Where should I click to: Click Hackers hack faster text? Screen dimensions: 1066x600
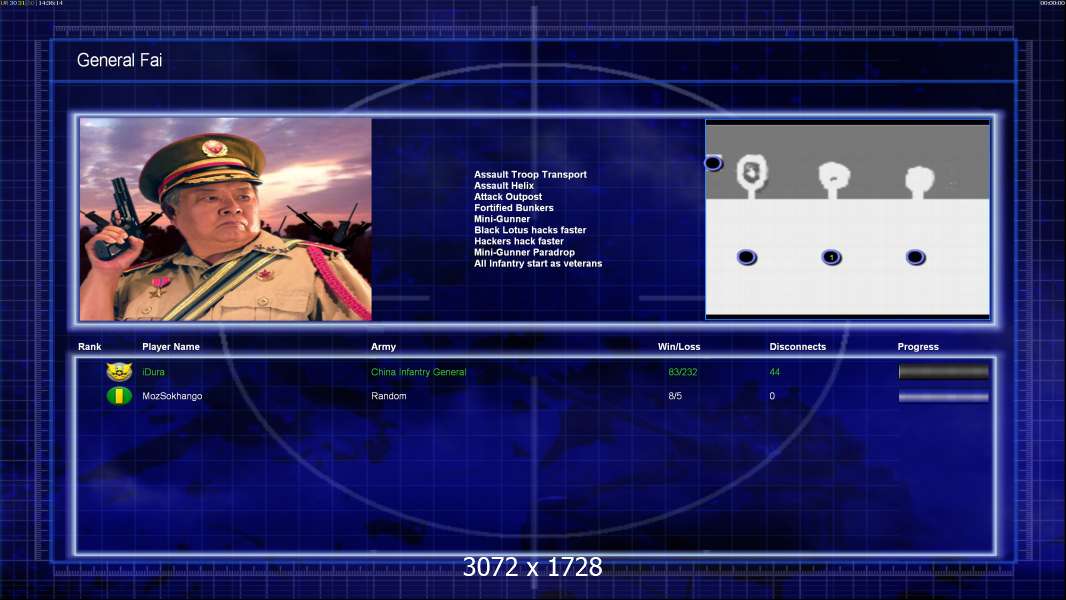[x=519, y=241]
